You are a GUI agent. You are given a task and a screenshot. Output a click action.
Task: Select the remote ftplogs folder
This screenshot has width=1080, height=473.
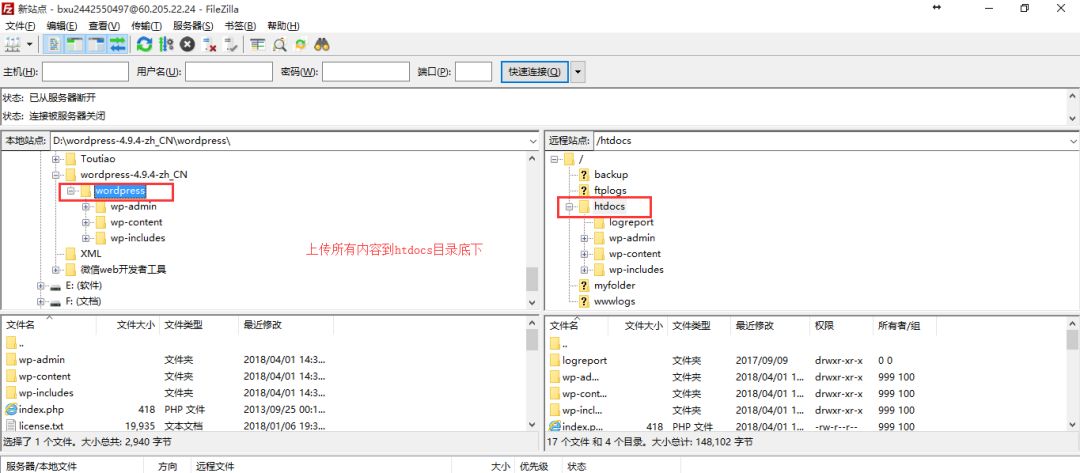pos(610,190)
